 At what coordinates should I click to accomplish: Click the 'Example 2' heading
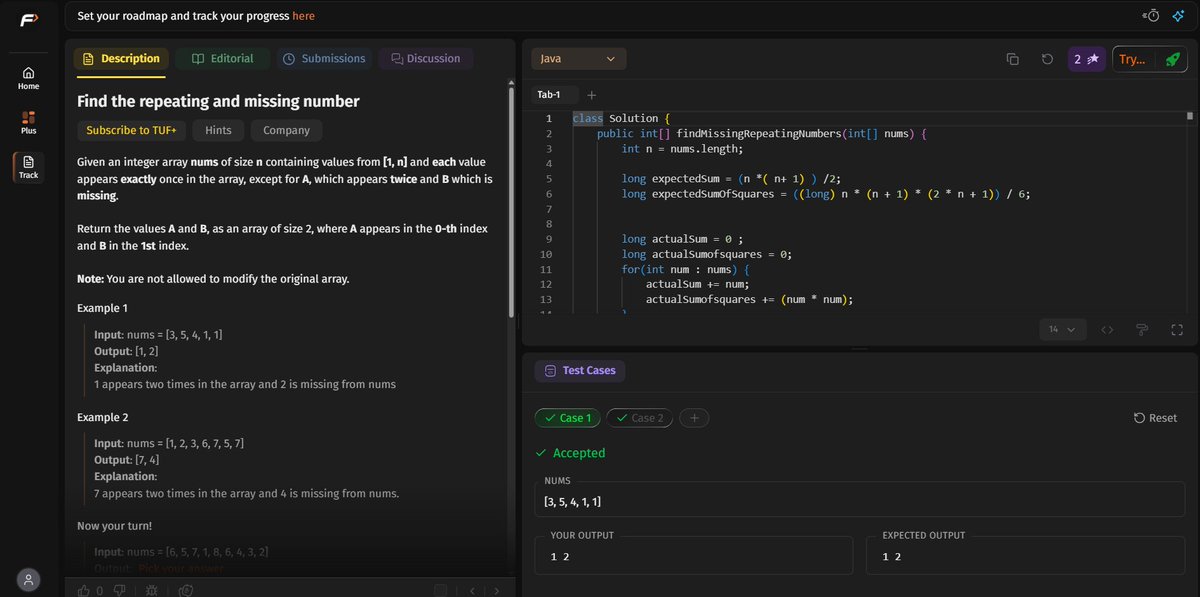pyautogui.click(x=102, y=417)
